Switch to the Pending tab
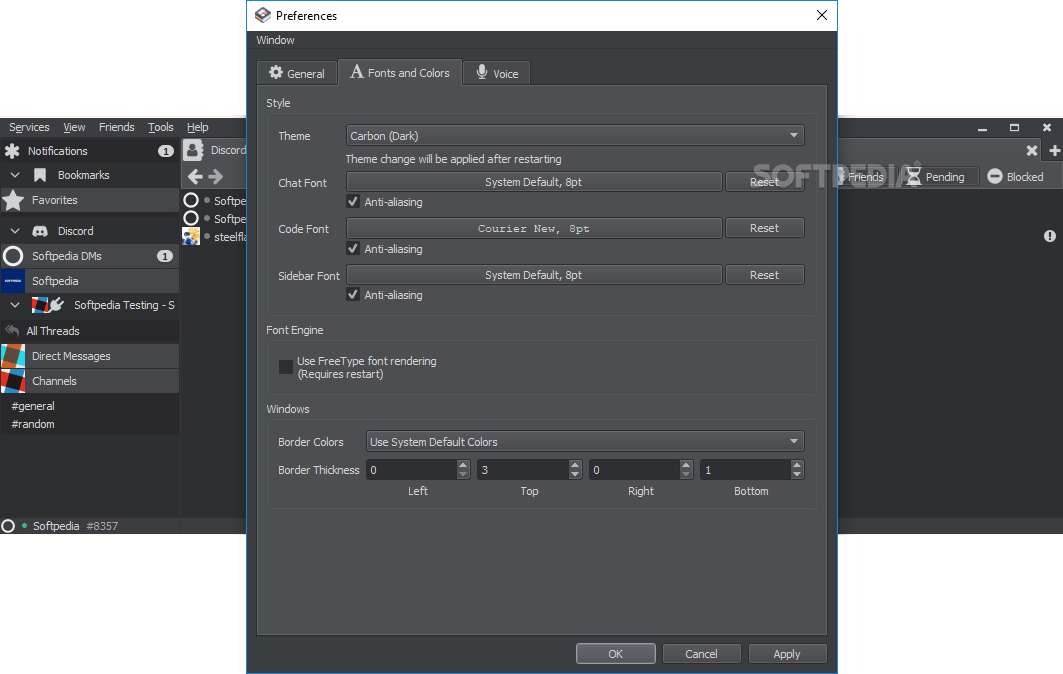Image resolution: width=1063 pixels, height=674 pixels. point(939,176)
